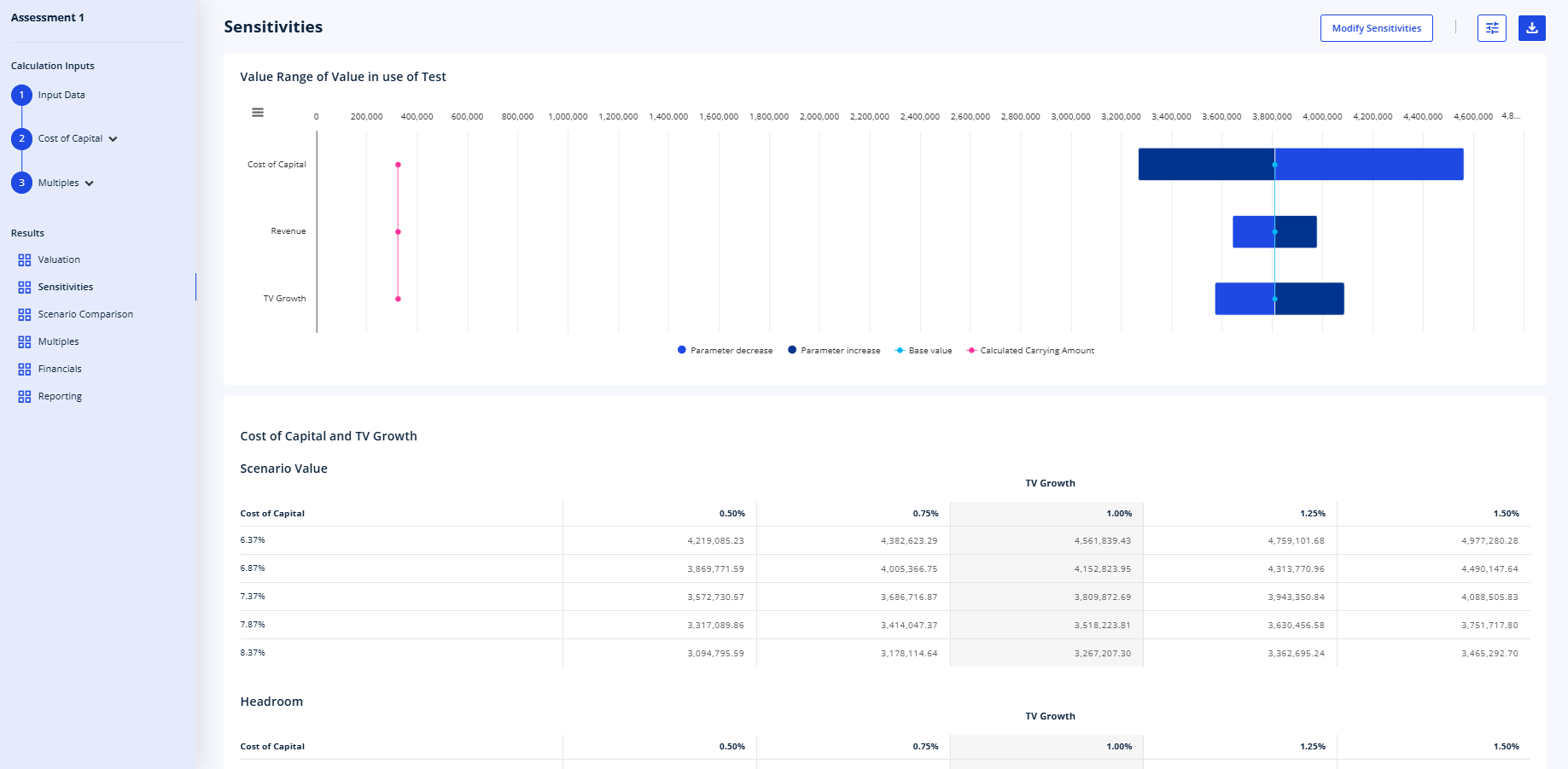The width and height of the screenshot is (1568, 769).
Task: Open Valuation results page
Action: point(59,259)
